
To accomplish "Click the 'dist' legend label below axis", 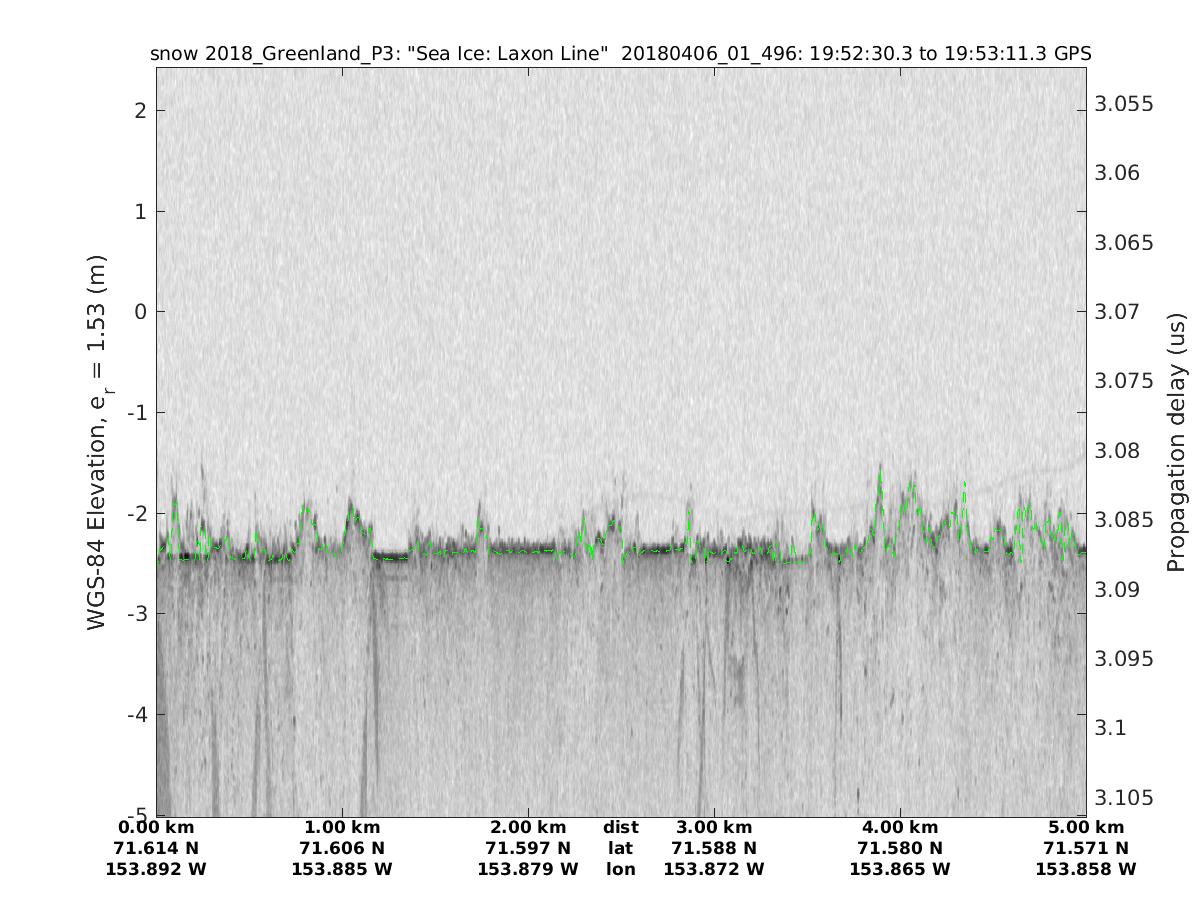I will coord(620,827).
